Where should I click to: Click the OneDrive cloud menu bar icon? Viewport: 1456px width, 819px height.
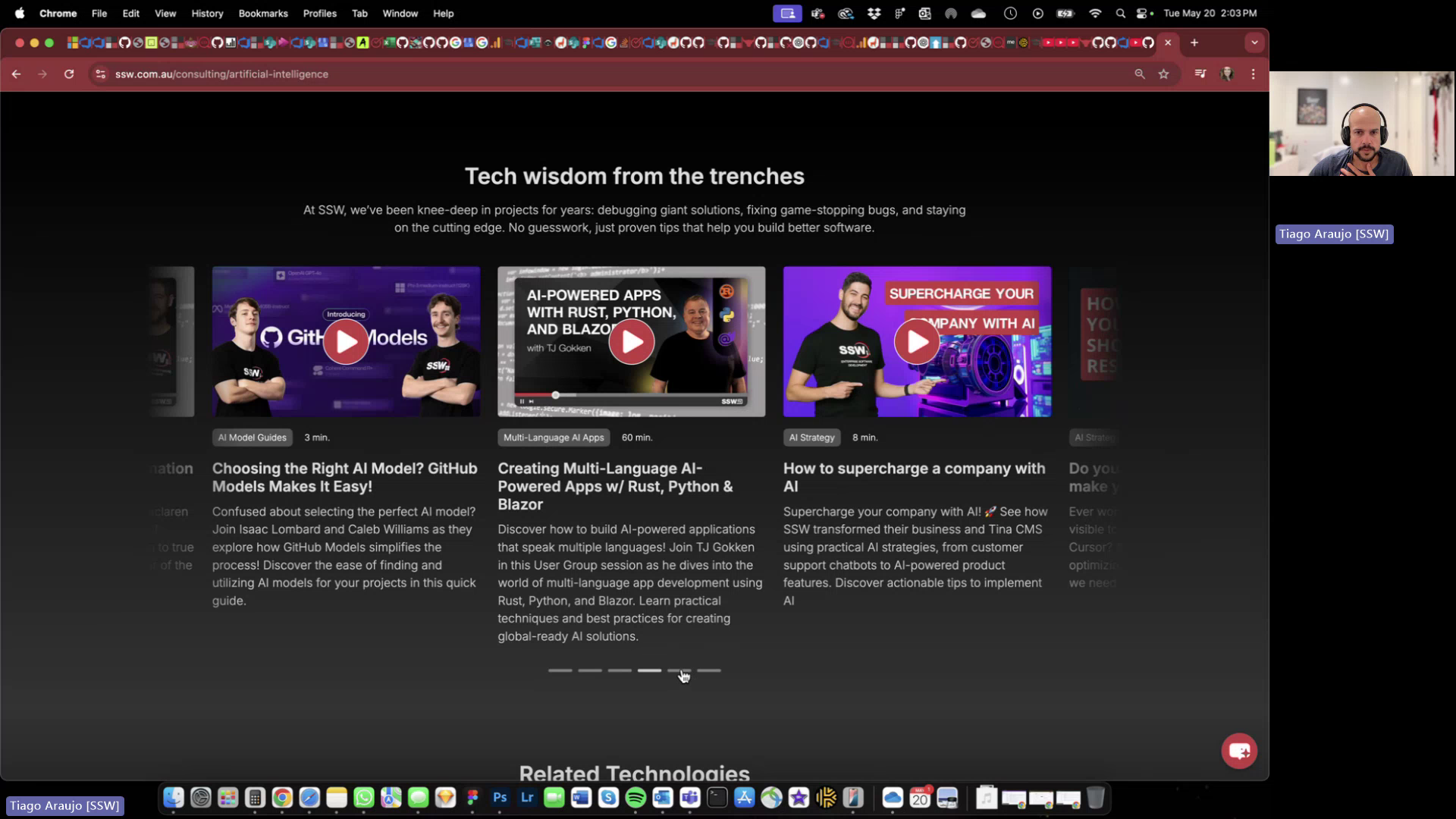pos(978,13)
